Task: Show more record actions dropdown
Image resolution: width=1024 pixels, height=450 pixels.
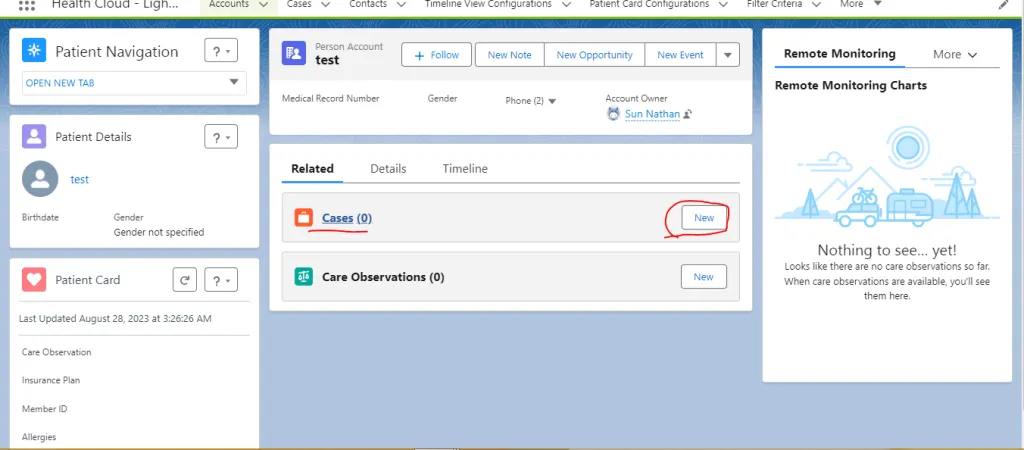Action: tap(728, 55)
